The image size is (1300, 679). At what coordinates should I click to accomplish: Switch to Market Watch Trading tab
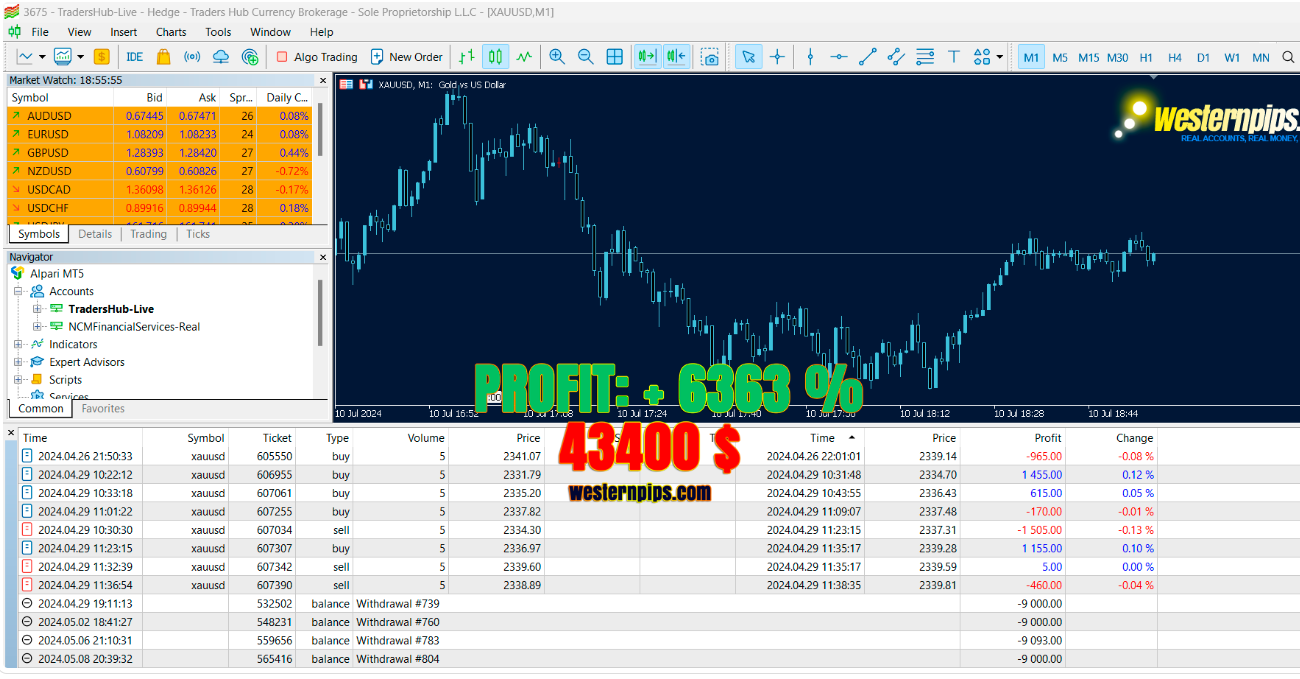(148, 234)
